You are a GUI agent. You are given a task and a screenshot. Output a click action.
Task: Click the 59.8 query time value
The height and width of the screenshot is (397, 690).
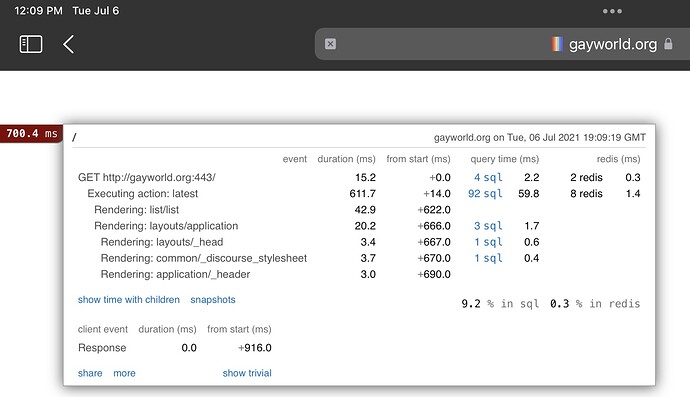[x=529, y=194]
